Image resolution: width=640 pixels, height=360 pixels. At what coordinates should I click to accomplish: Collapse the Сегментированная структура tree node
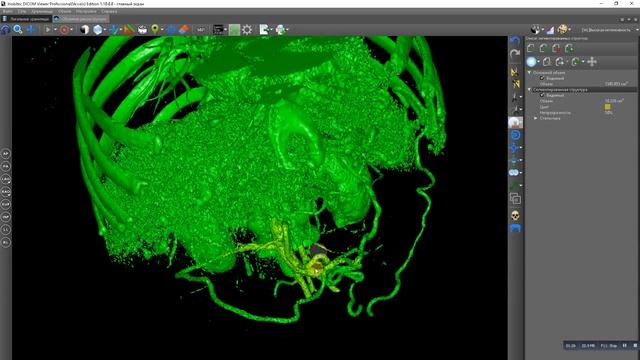pyautogui.click(x=529, y=89)
